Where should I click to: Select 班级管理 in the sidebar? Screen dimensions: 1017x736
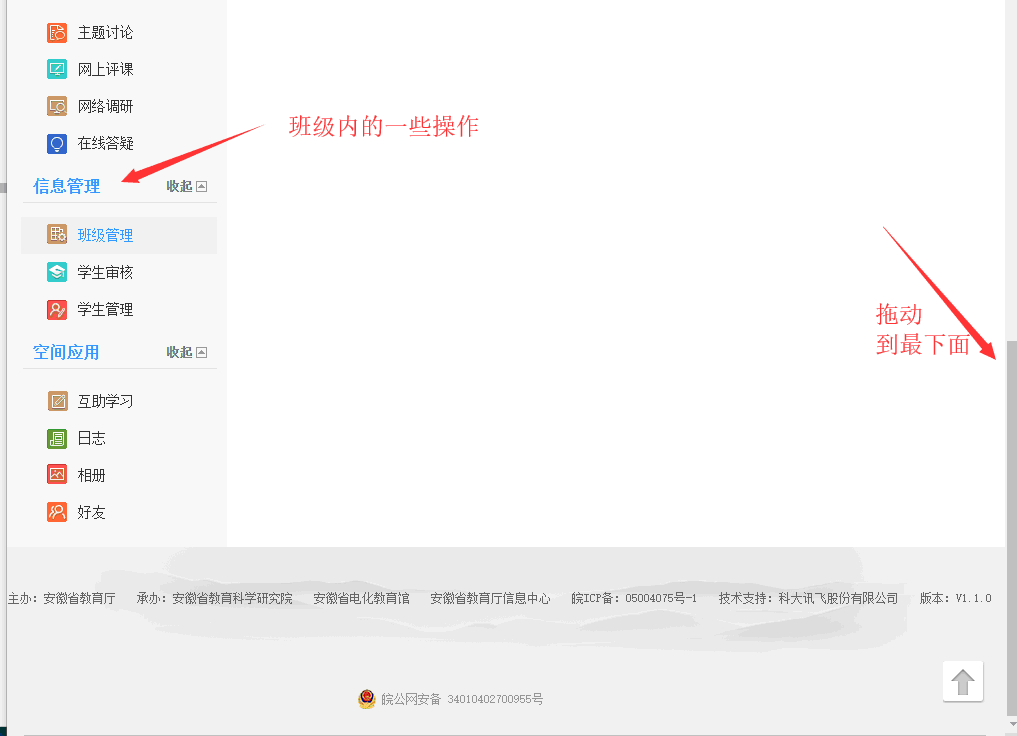(119, 235)
